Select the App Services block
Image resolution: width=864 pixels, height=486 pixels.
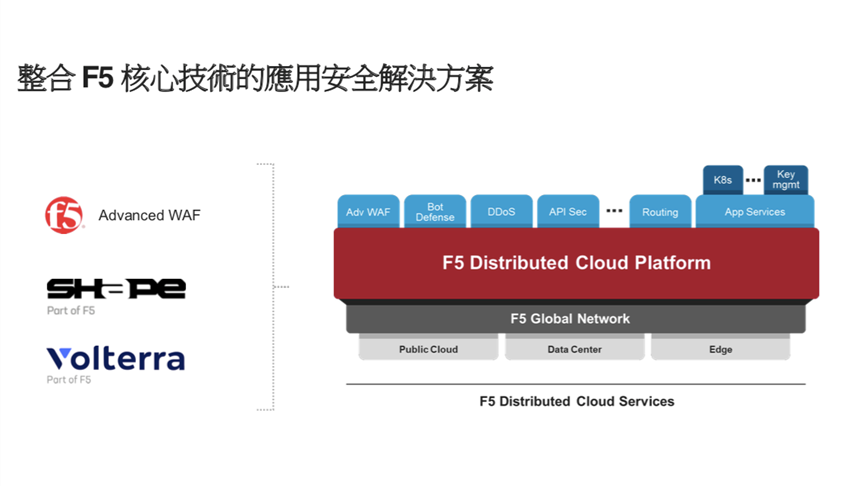[x=755, y=212]
